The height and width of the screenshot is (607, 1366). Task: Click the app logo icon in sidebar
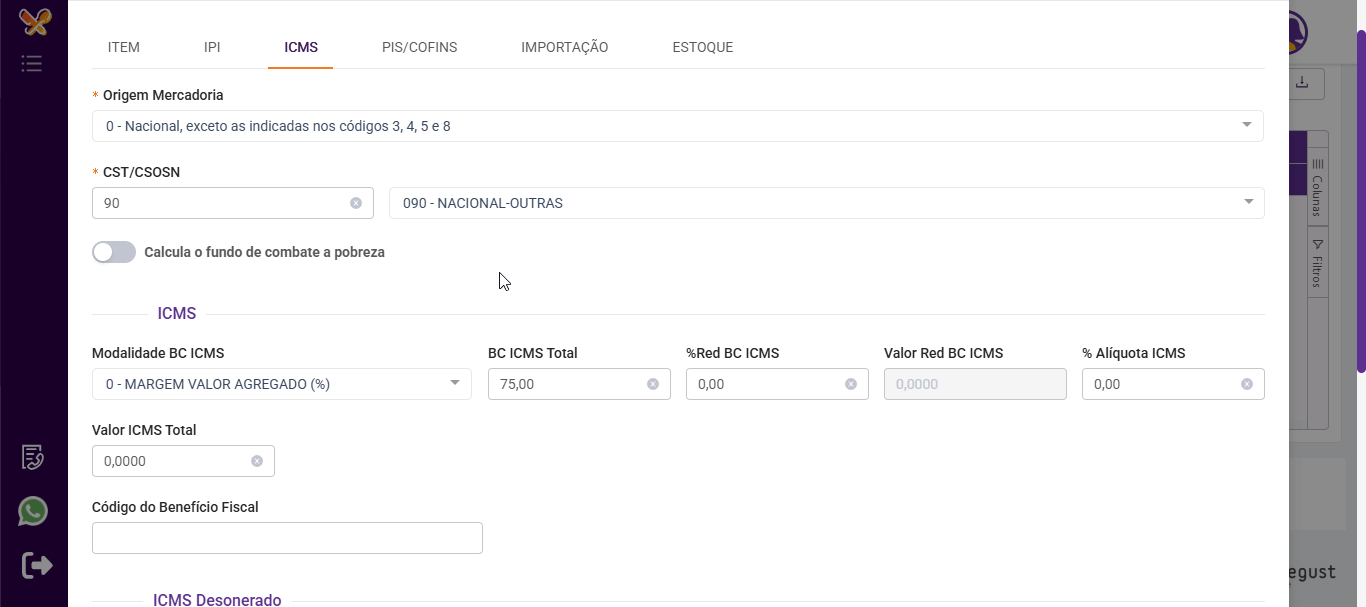(x=34, y=22)
